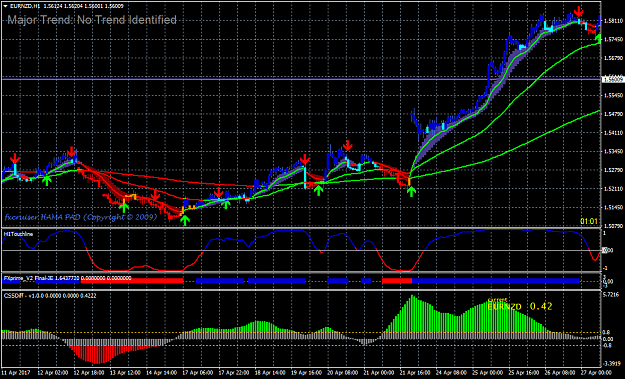Select the horizontal bid price line

tap(301, 79)
